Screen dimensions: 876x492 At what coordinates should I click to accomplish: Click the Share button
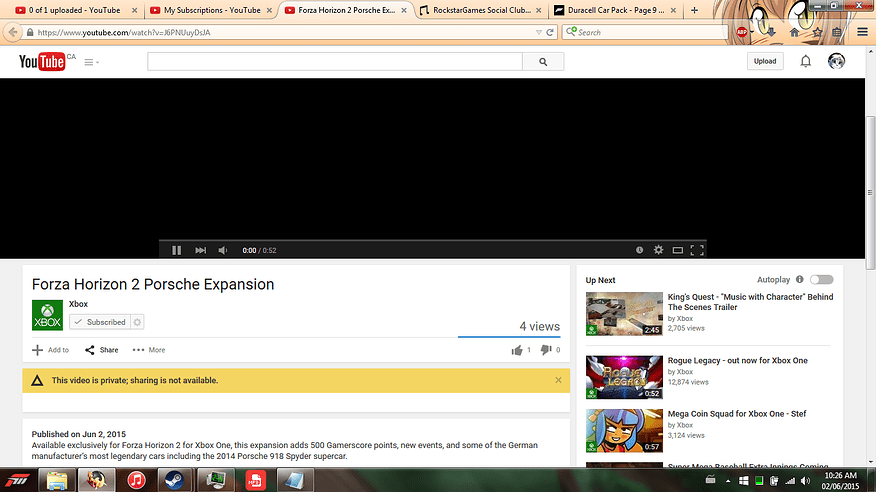[102, 350]
